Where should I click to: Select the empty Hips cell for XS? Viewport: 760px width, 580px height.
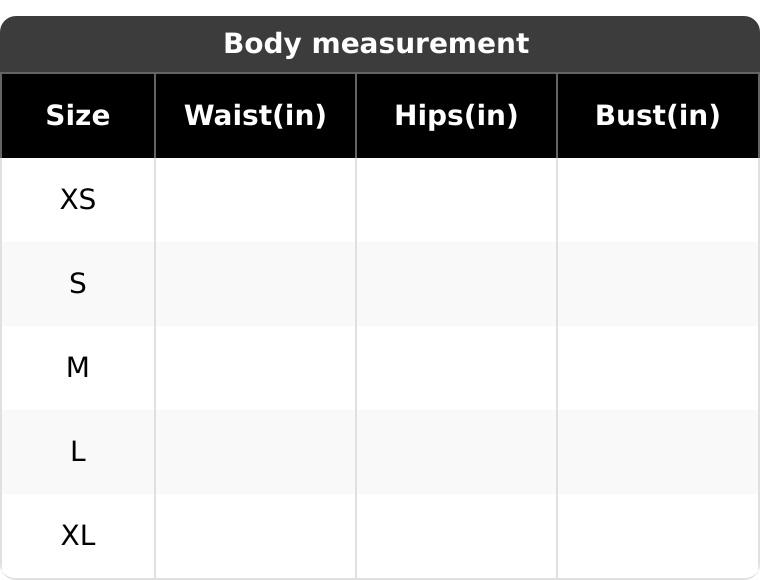coord(456,200)
